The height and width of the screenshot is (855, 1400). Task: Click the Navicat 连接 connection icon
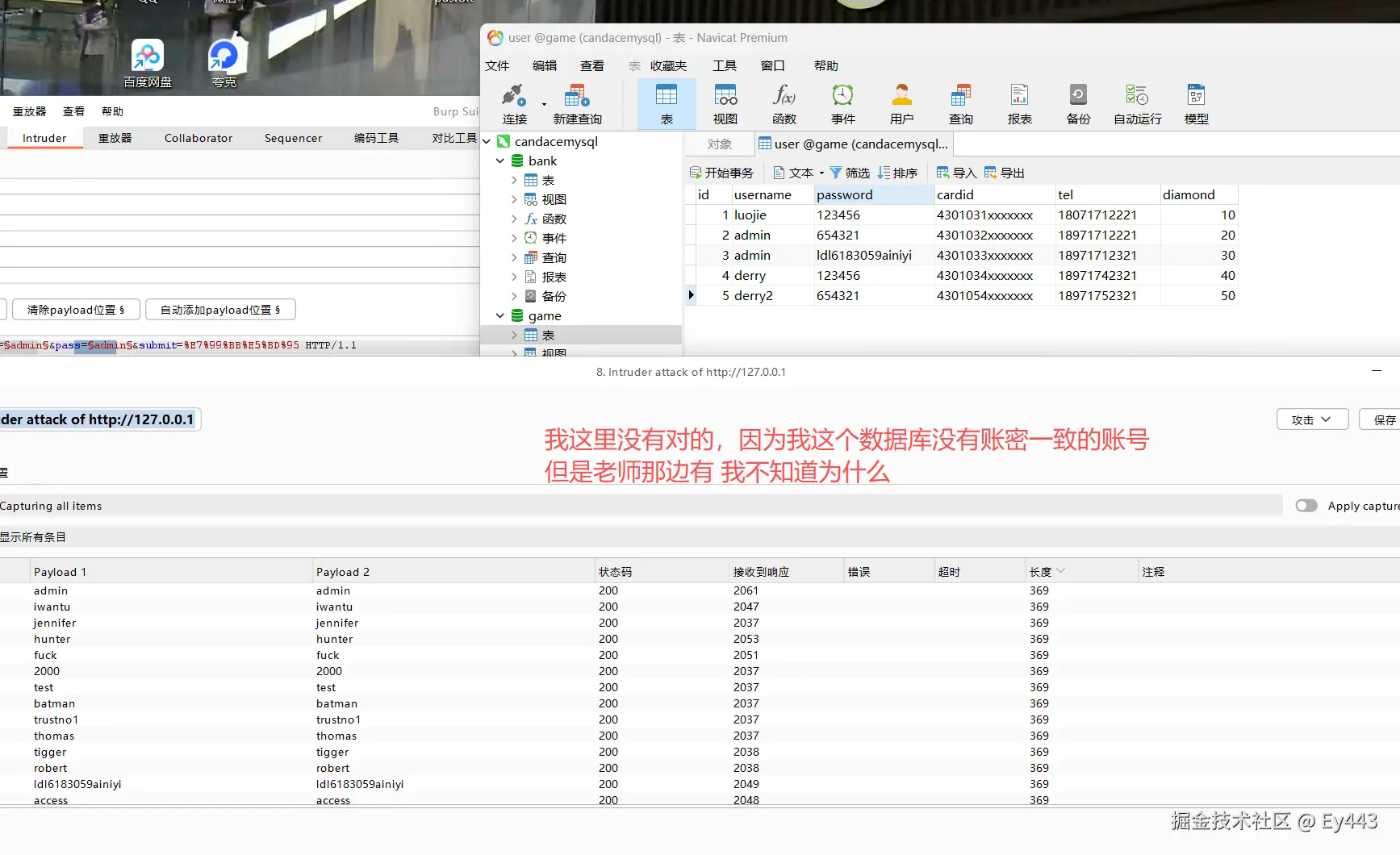pos(514,104)
